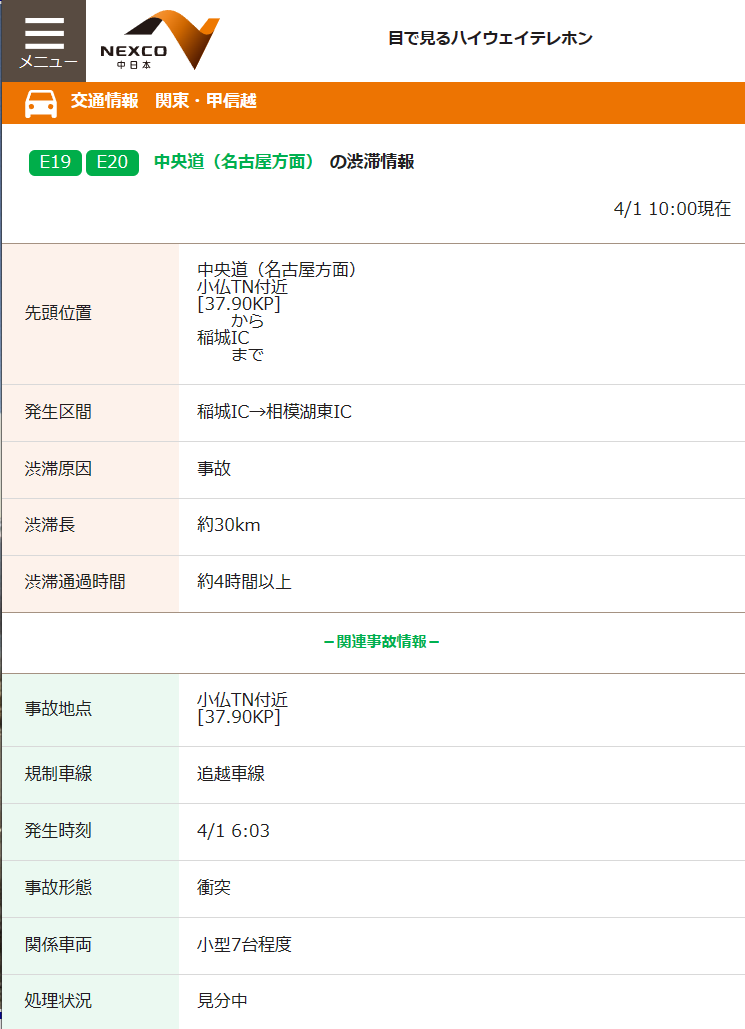The height and width of the screenshot is (1029, 745).
Task: Click 小仏TN付近 in 先頭位置 row
Action: [242, 287]
